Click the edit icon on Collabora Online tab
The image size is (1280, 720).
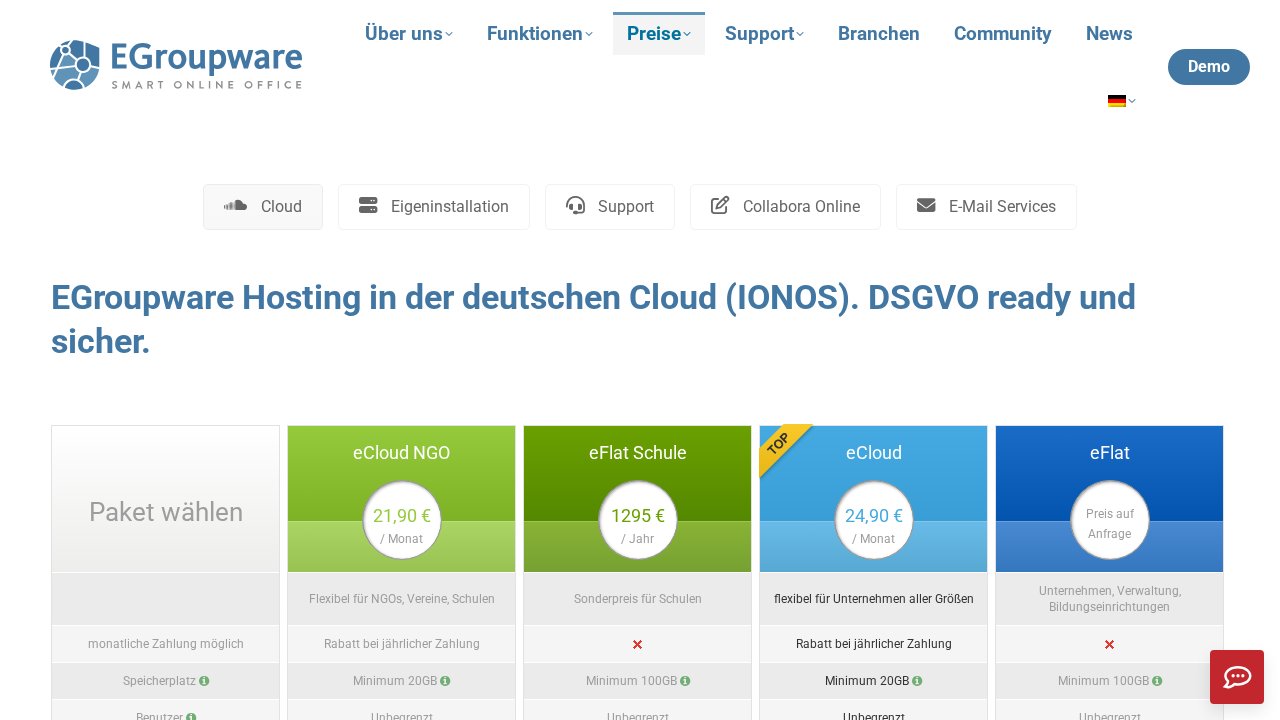tap(720, 205)
